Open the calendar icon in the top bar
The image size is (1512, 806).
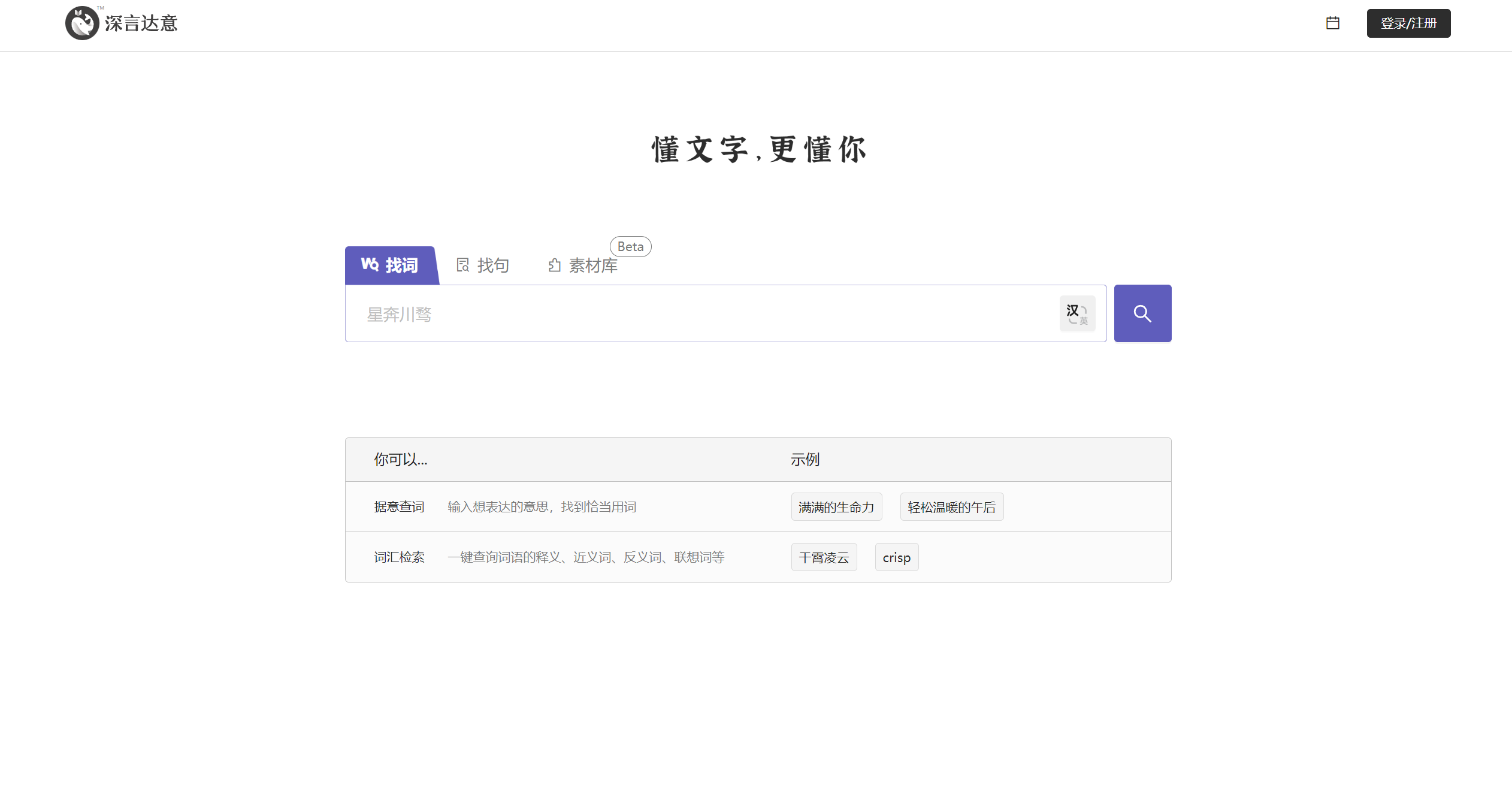click(1333, 23)
